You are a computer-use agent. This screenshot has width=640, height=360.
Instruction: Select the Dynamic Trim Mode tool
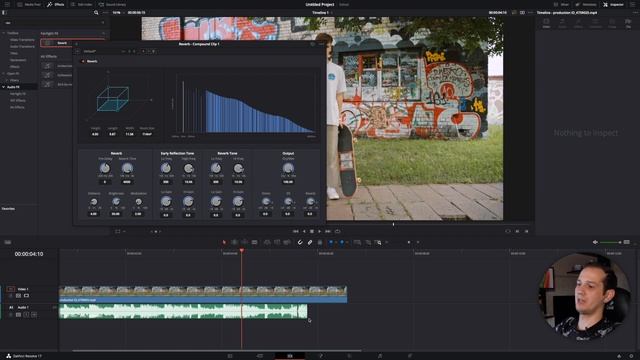pyautogui.click(x=244, y=242)
